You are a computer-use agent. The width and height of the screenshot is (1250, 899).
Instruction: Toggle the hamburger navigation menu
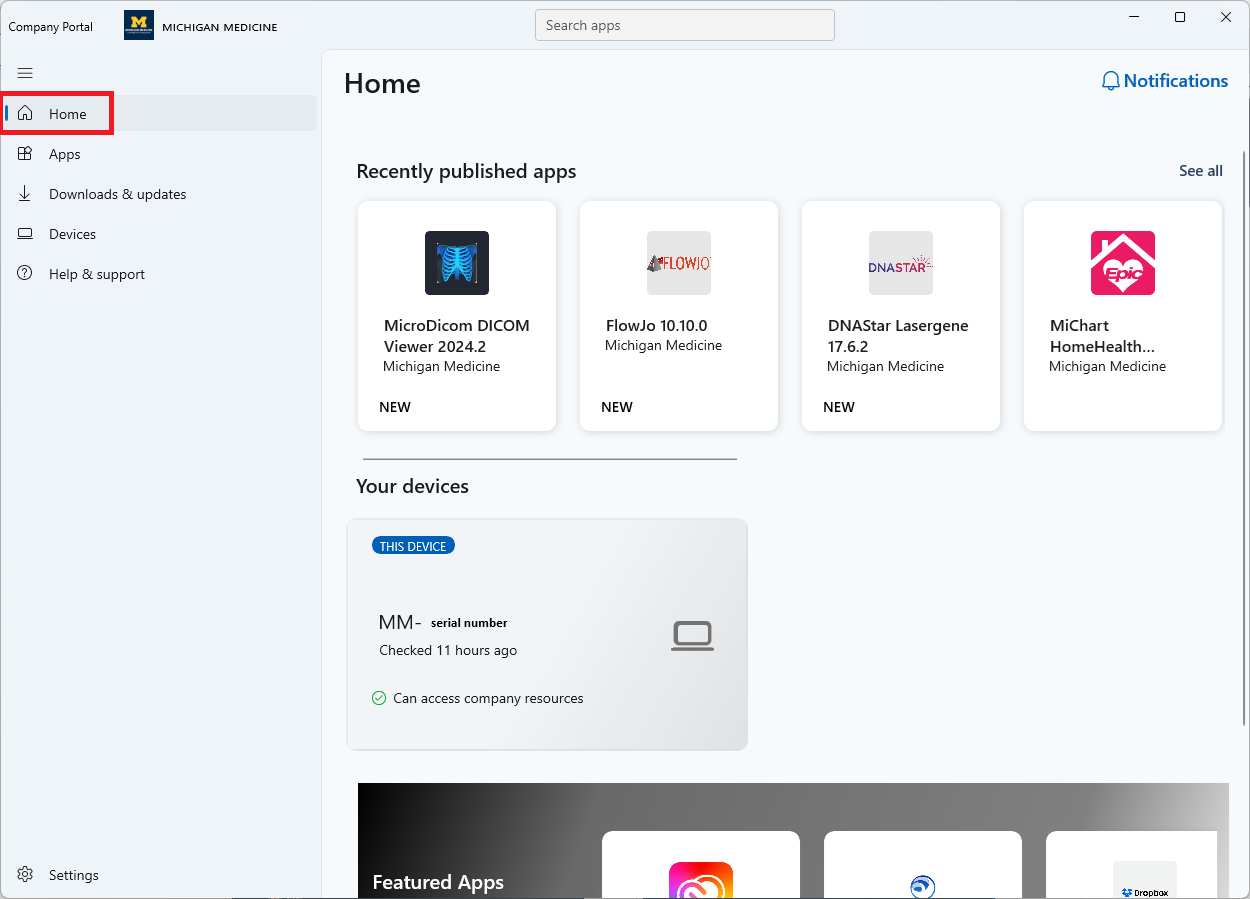pos(25,73)
